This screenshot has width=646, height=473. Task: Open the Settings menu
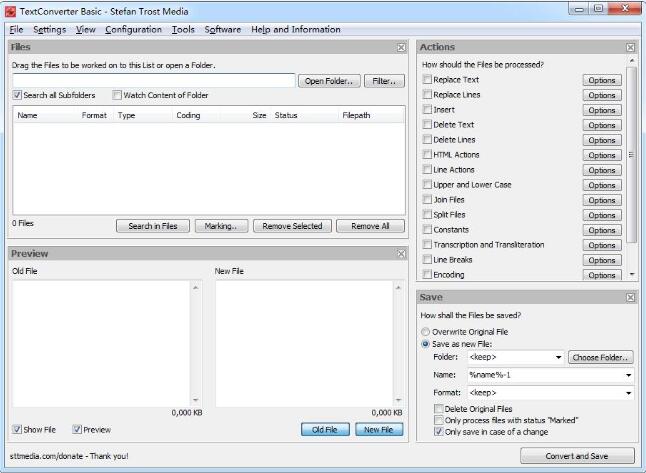pos(49,30)
